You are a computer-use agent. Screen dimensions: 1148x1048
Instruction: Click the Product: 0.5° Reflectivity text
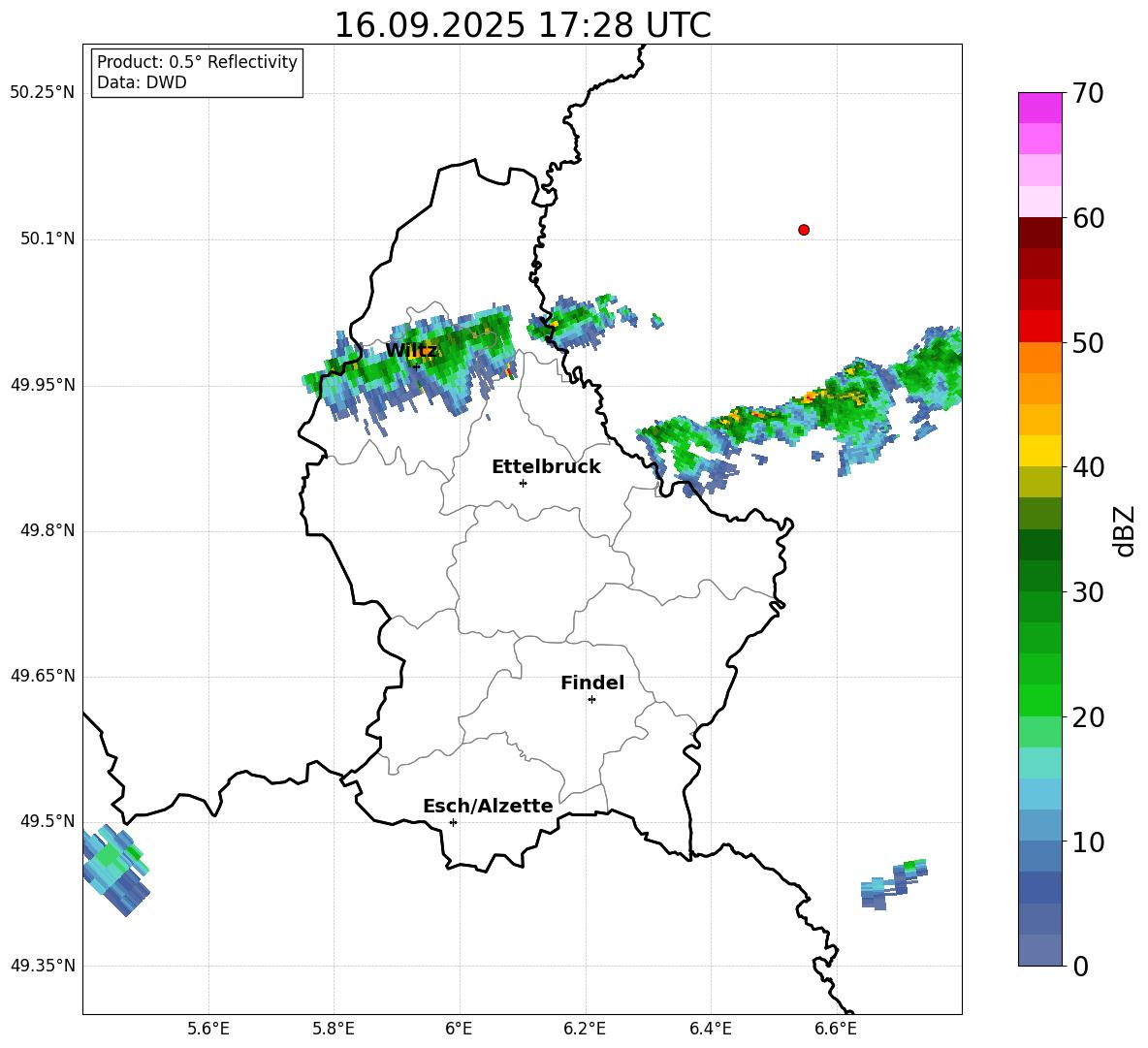197,62
